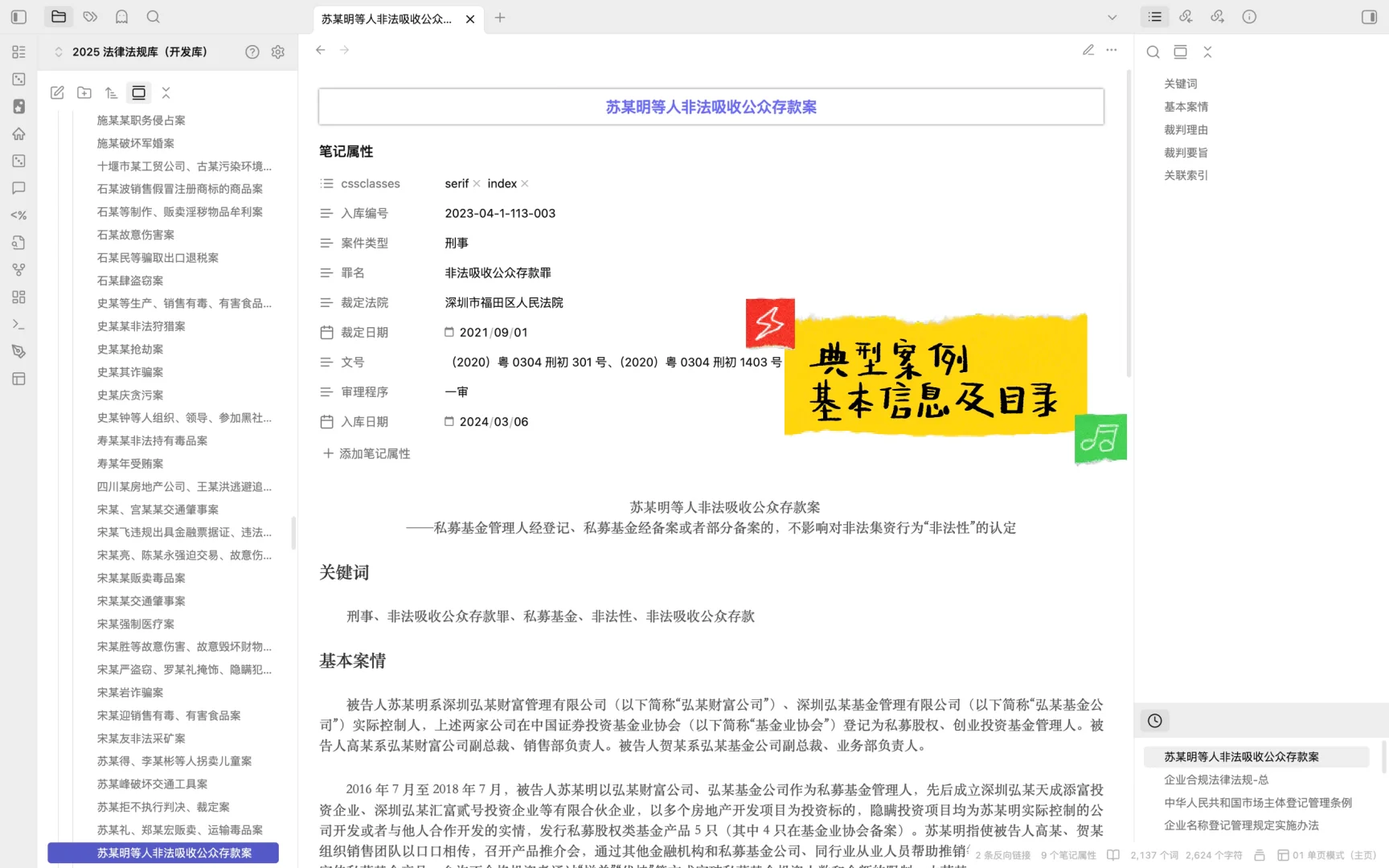Open the more options (...) menu in the editor
The image size is (1389, 868).
pyautogui.click(x=1112, y=50)
